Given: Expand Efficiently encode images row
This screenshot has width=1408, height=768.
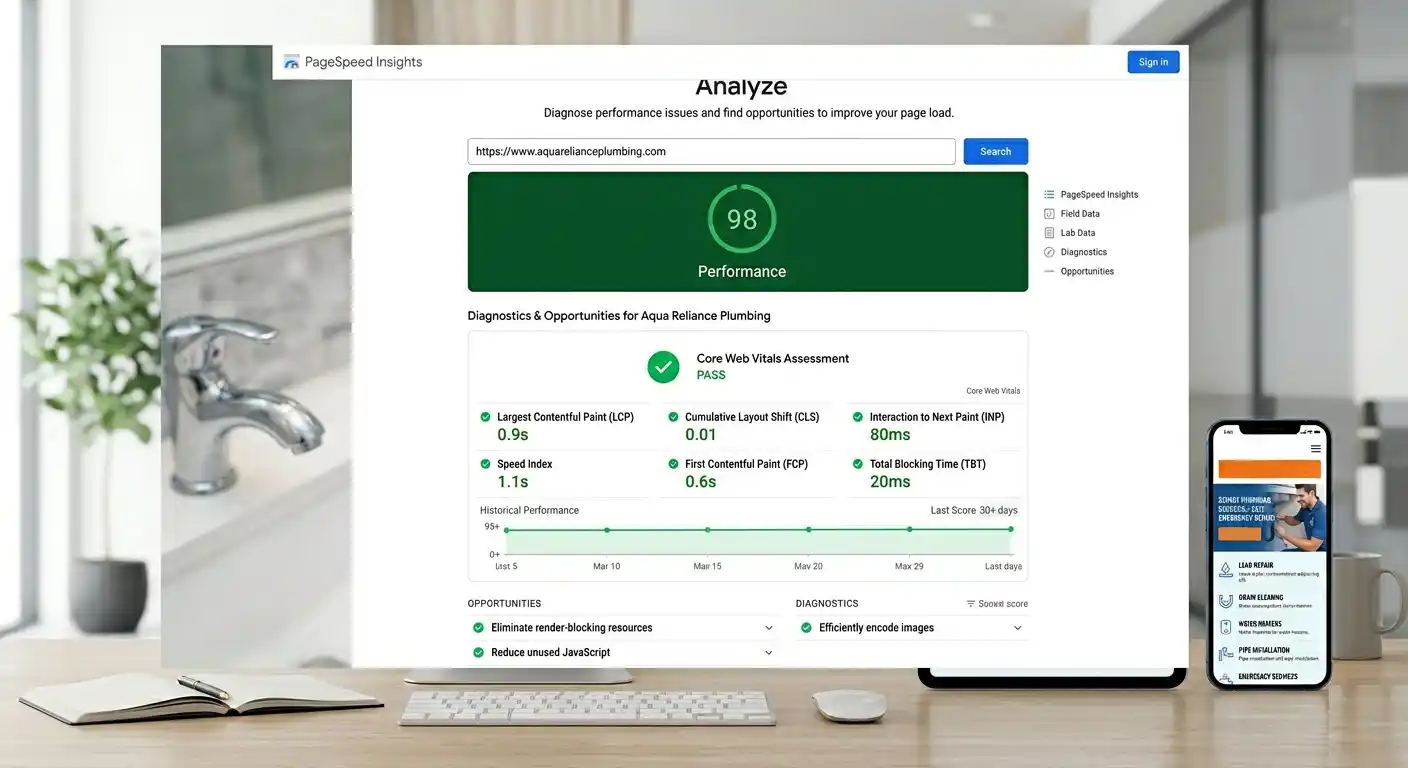Looking at the screenshot, I should click(912, 628).
